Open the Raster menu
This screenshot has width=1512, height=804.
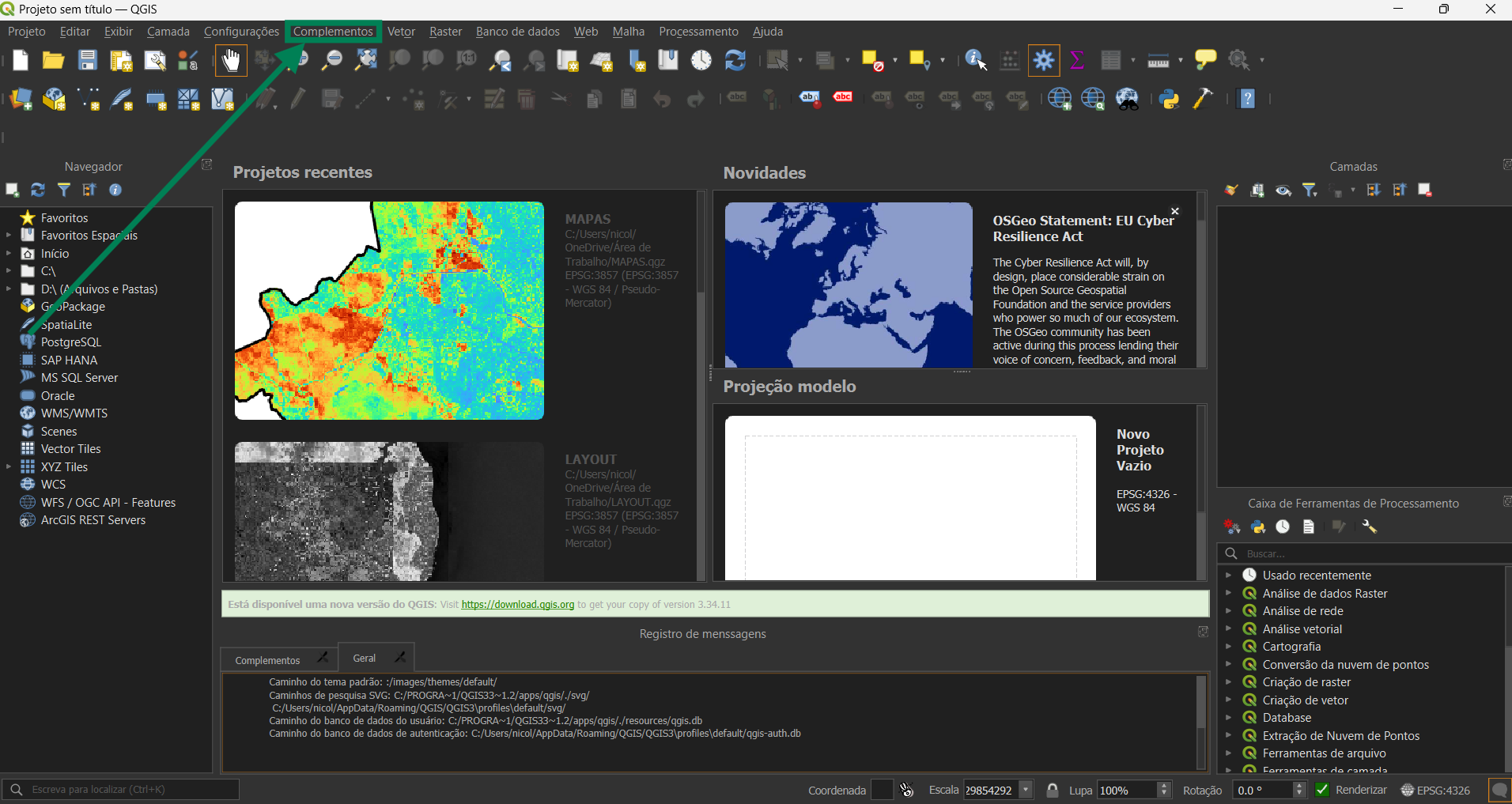tap(445, 32)
